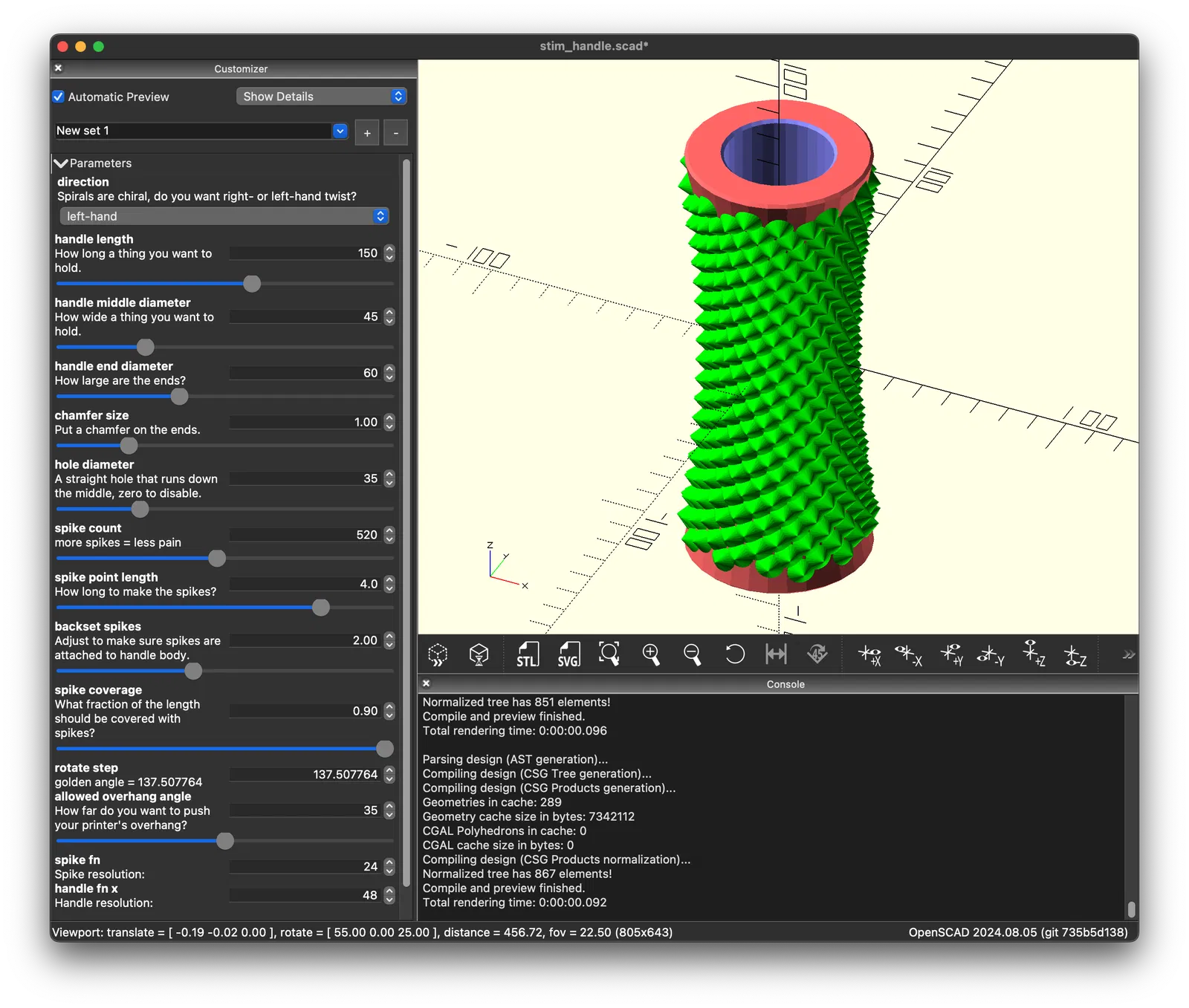Click 'Normalized tree has 867 elements!' console line
This screenshot has height=1008, width=1189.
coord(517,874)
